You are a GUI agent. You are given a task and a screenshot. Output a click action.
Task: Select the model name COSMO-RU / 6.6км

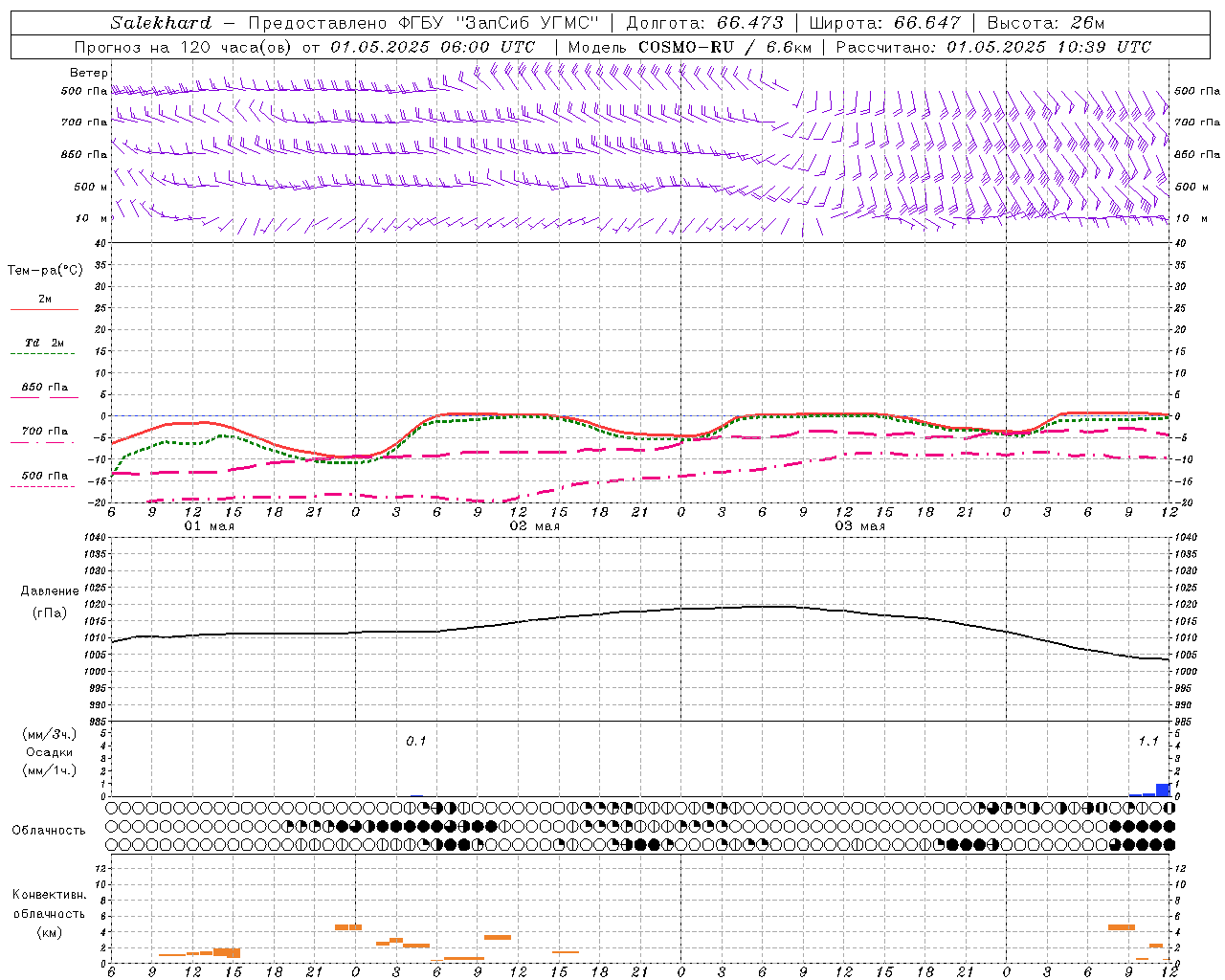[724, 47]
